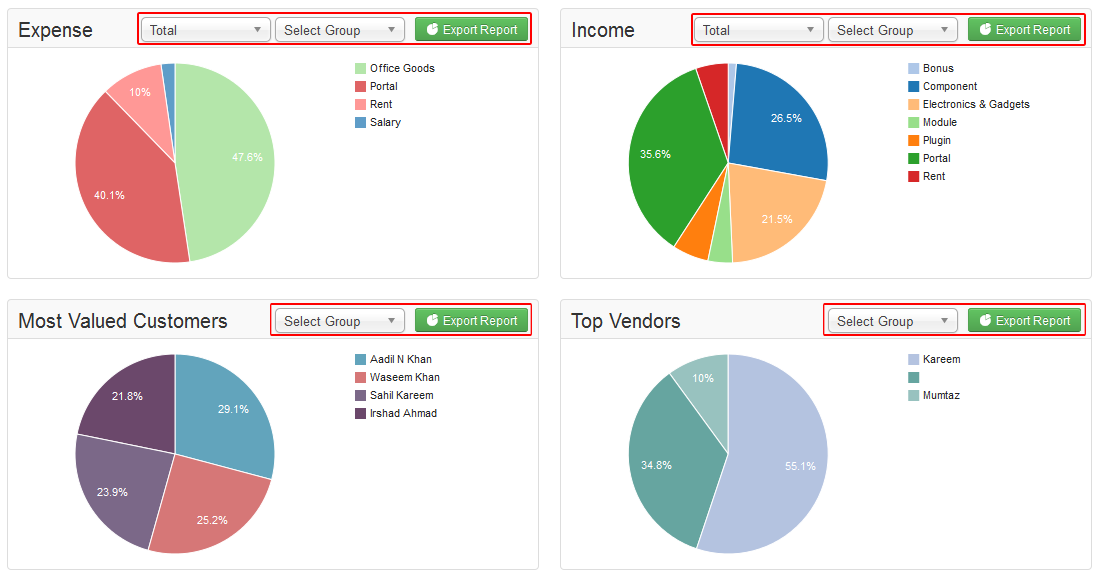Click the Component legend color swatch
Screen dimensions: 1100x577
click(913, 86)
